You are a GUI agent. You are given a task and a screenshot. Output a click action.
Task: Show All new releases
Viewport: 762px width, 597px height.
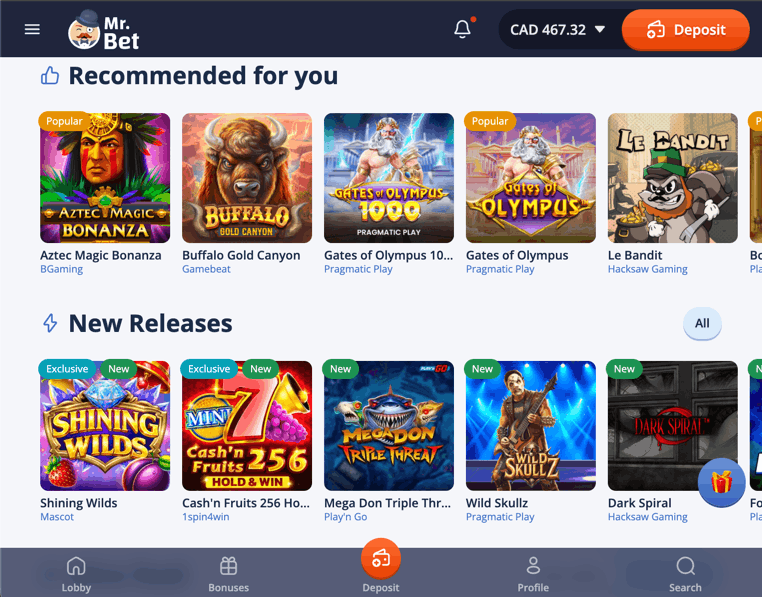click(x=702, y=323)
